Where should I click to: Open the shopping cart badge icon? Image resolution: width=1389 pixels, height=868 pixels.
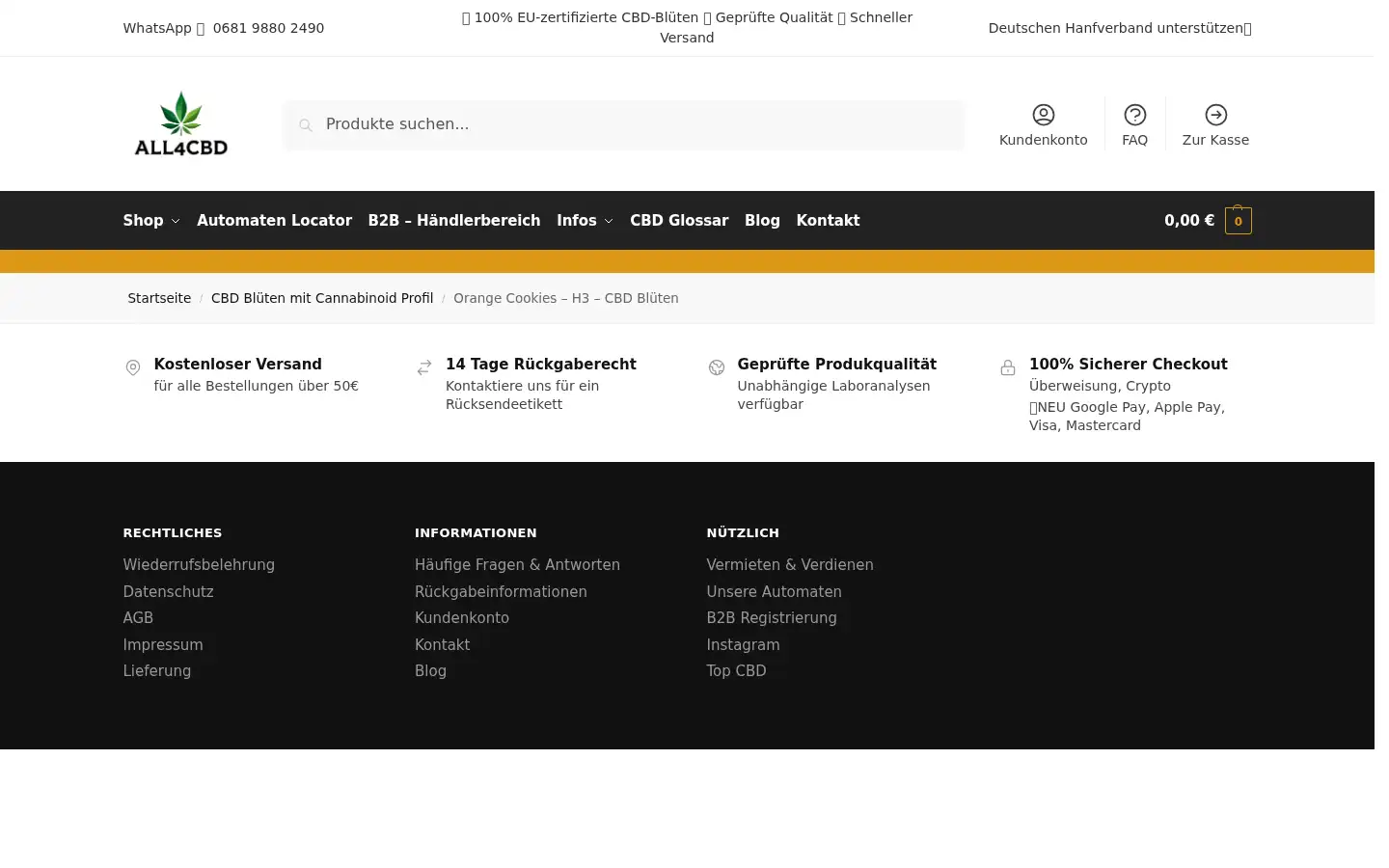point(1239,220)
